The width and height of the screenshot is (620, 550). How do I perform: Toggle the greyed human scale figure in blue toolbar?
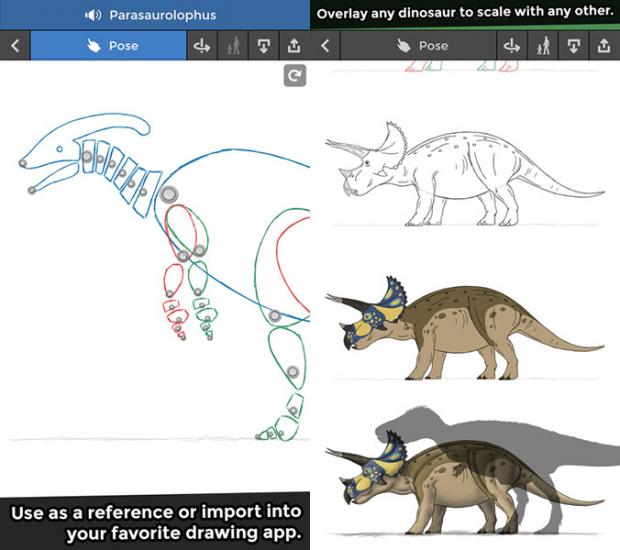click(234, 46)
